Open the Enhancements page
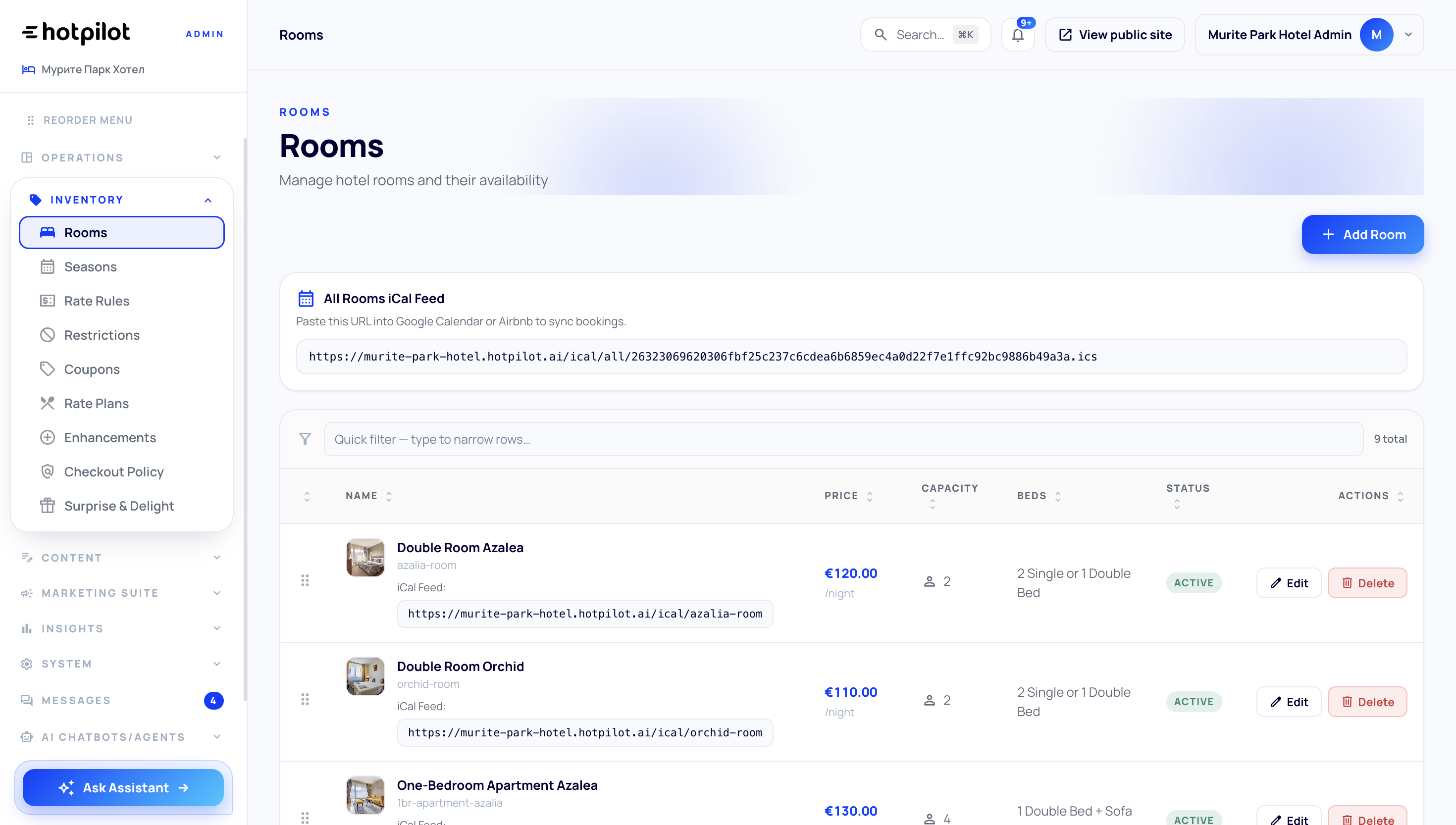This screenshot has width=1456, height=825. pos(122,437)
